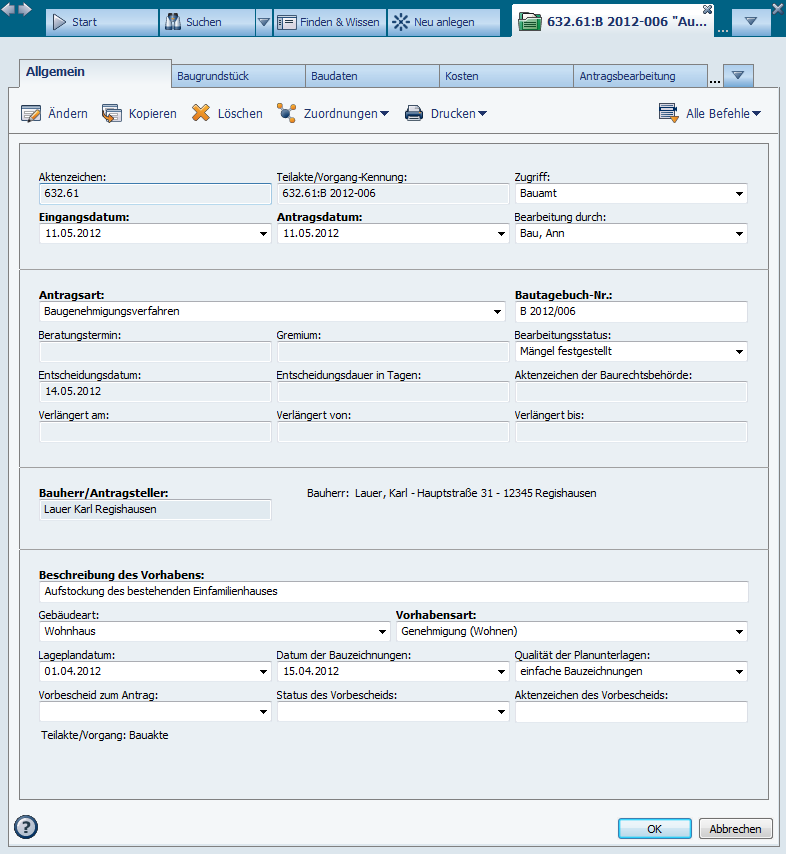786x854 pixels.
Task: Click the Neu anlegen snowflake icon
Action: click(400, 22)
